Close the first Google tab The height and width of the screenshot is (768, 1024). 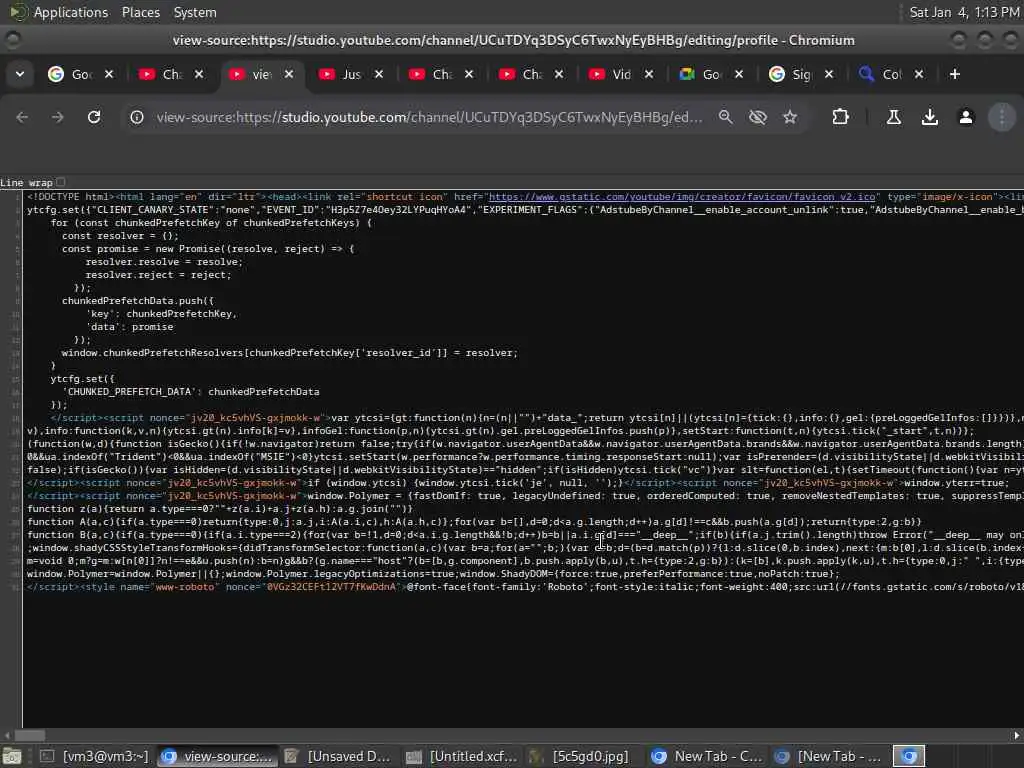pos(109,74)
